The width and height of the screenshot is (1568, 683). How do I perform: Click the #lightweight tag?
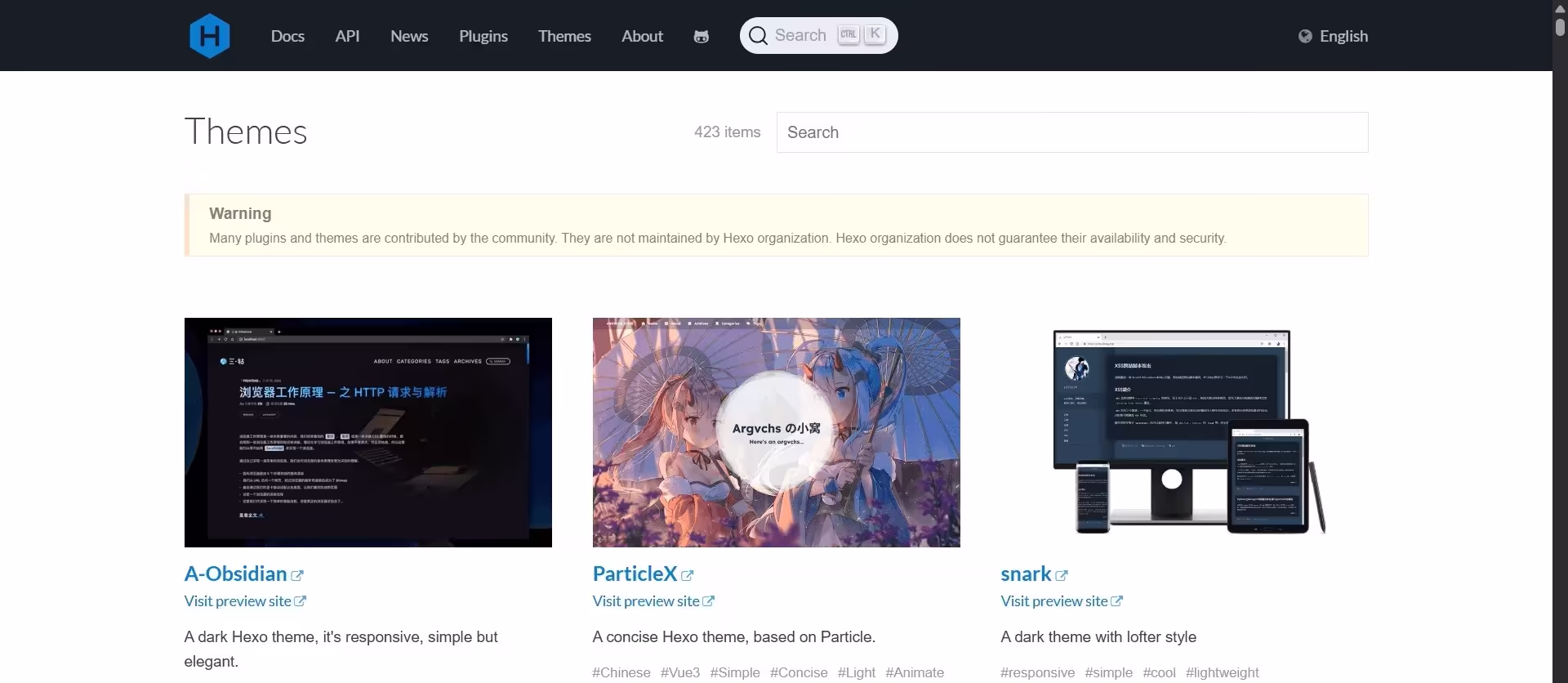[1223, 672]
